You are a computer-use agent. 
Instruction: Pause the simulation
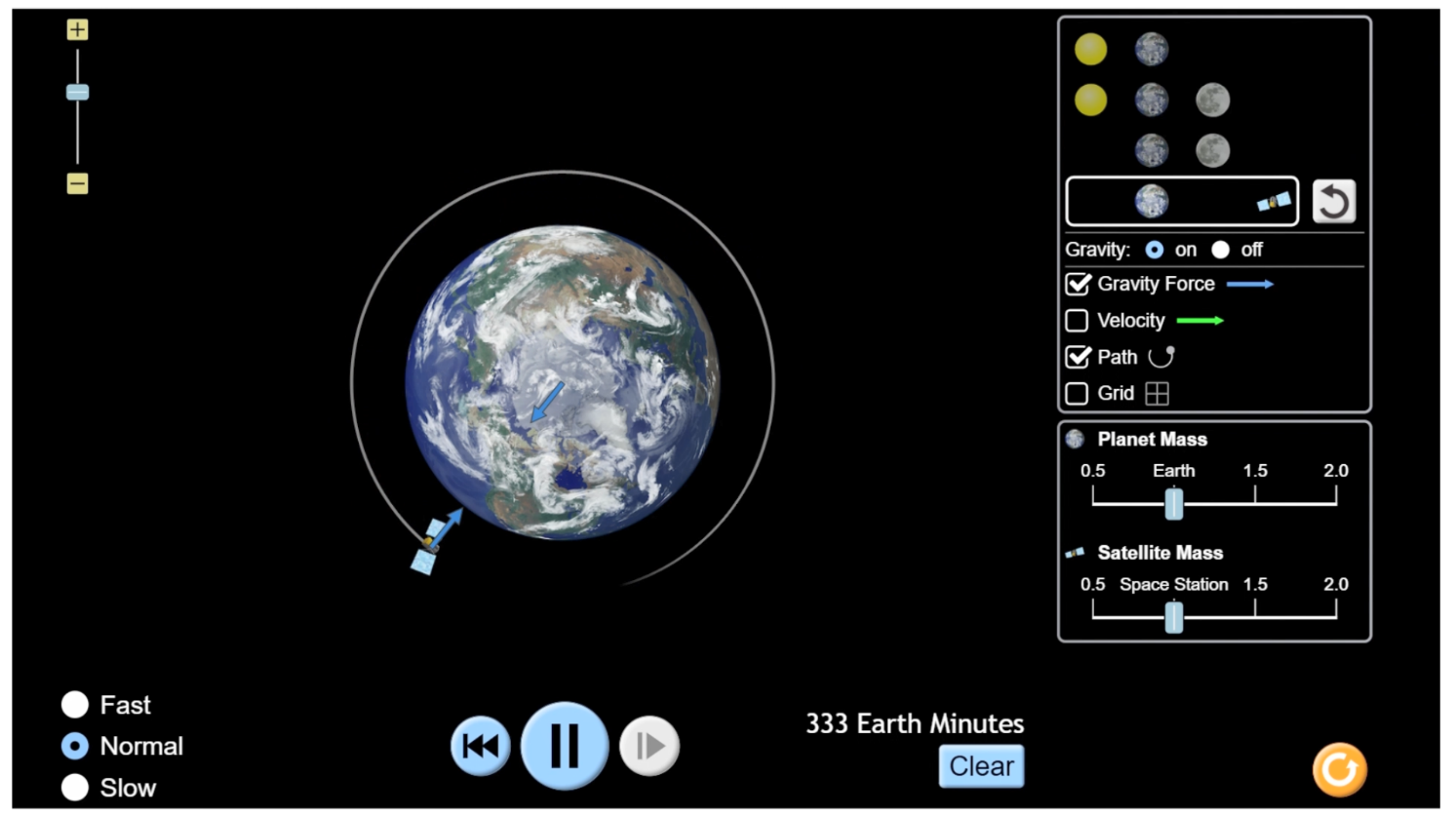pos(564,745)
